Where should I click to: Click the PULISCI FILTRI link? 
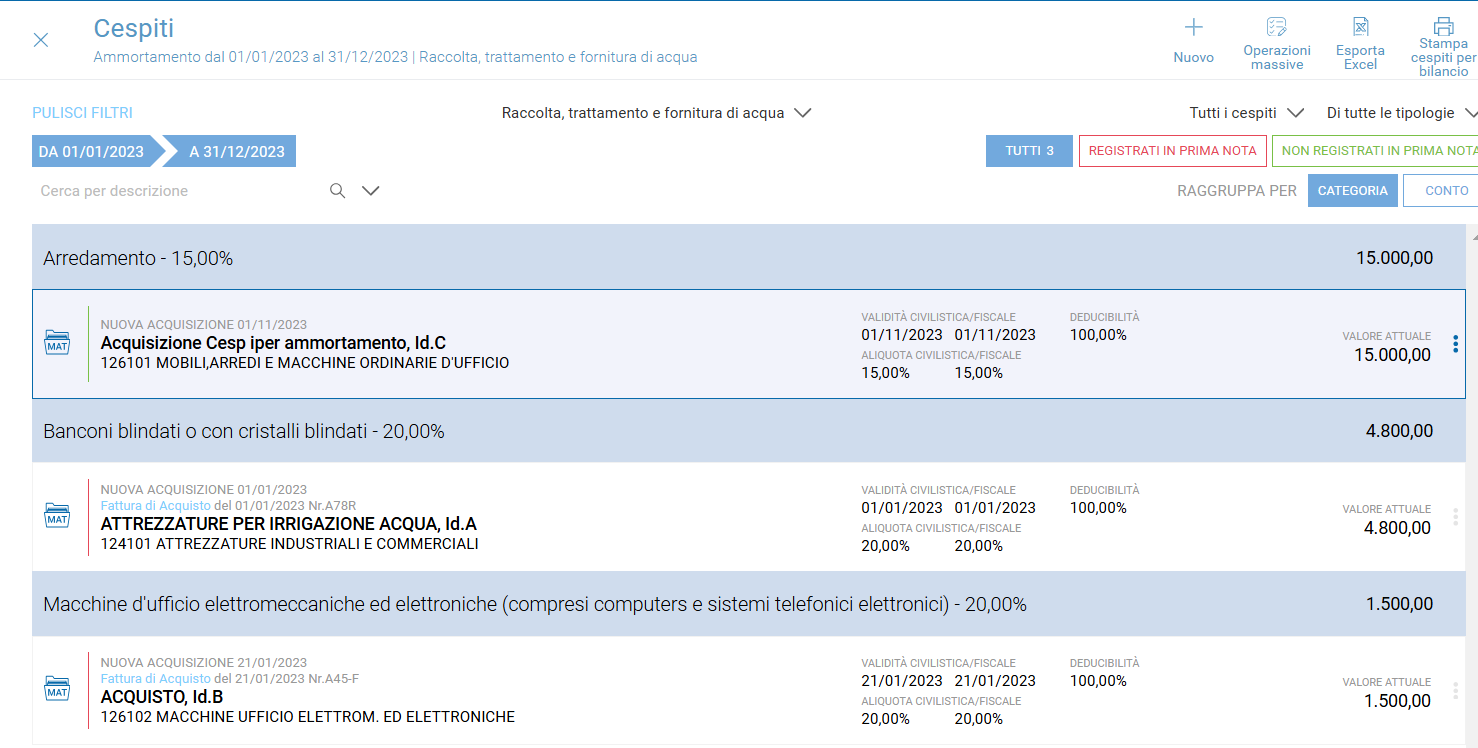(82, 113)
